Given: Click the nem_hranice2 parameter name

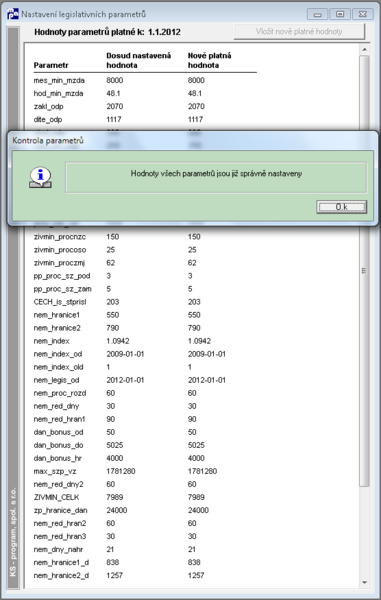Looking at the screenshot, I should click(57, 328).
